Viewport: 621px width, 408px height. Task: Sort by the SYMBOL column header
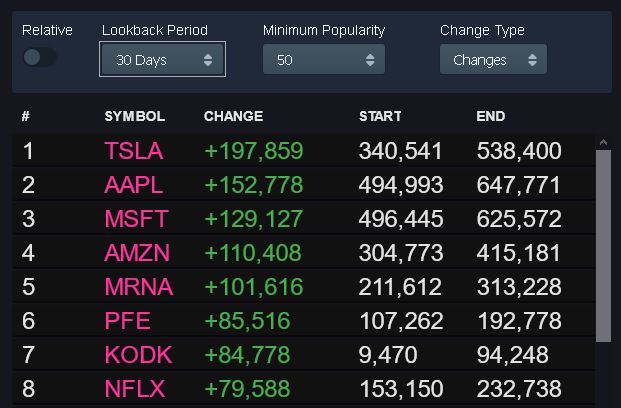(x=134, y=117)
